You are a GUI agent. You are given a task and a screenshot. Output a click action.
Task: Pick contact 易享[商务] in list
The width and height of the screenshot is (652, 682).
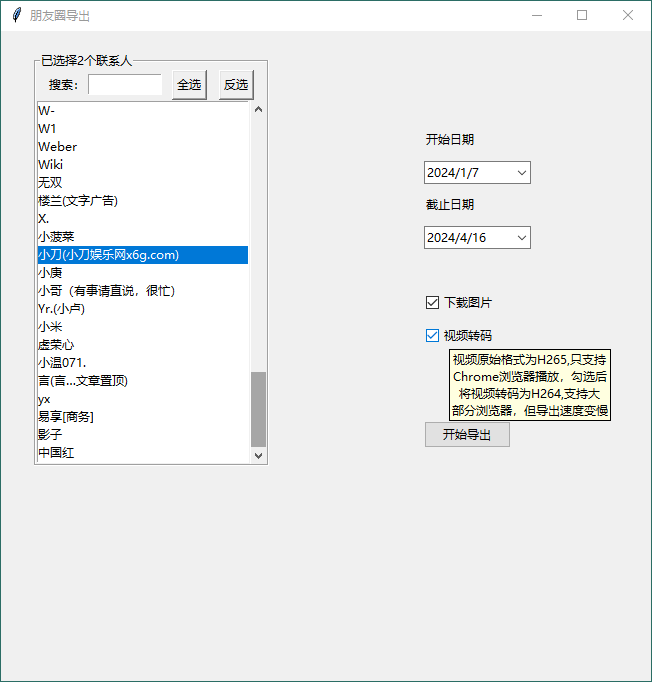point(66,417)
